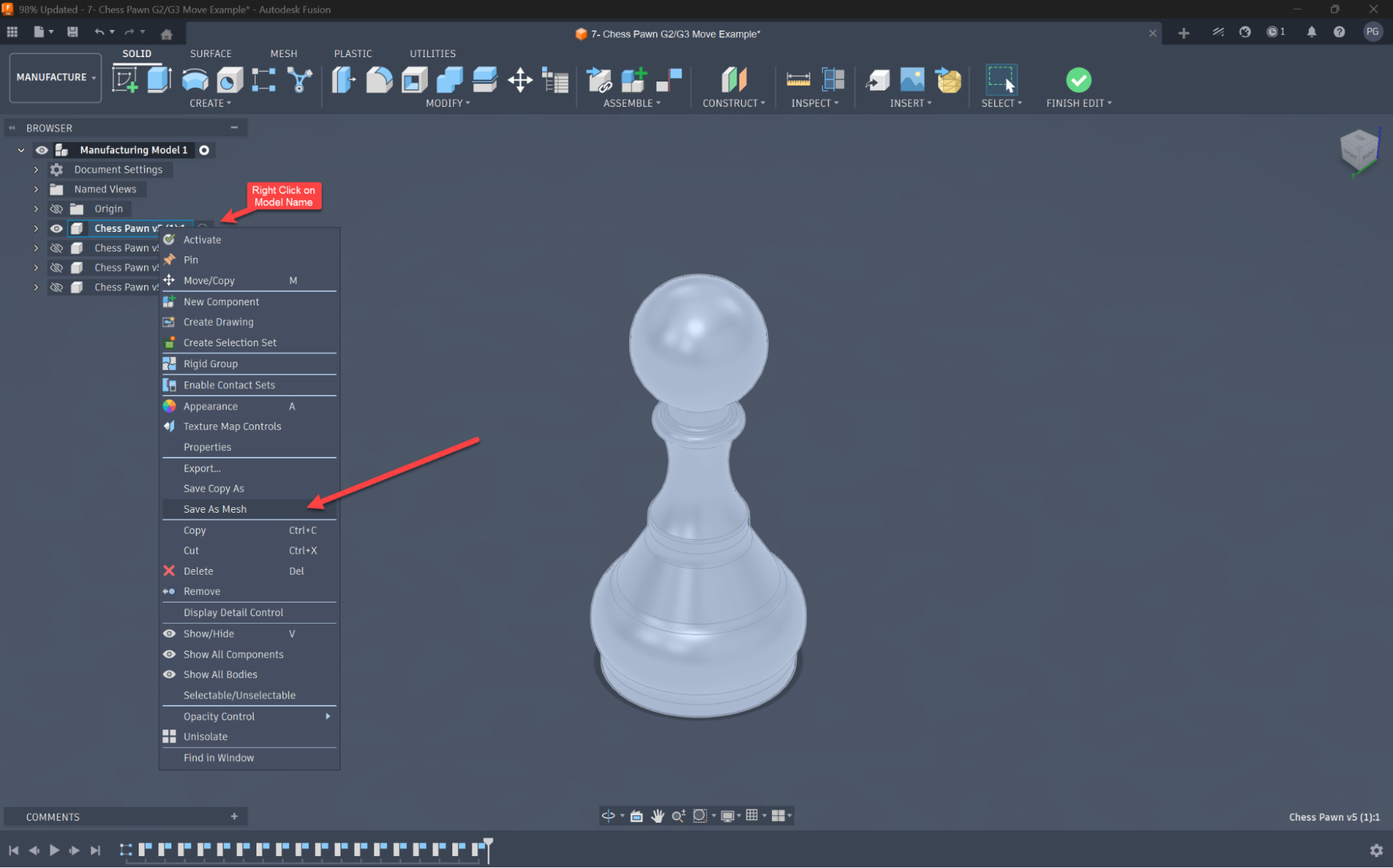The image size is (1393, 868).
Task: Toggle the Manufacturing Model 1 active radio button
Action: tap(204, 150)
